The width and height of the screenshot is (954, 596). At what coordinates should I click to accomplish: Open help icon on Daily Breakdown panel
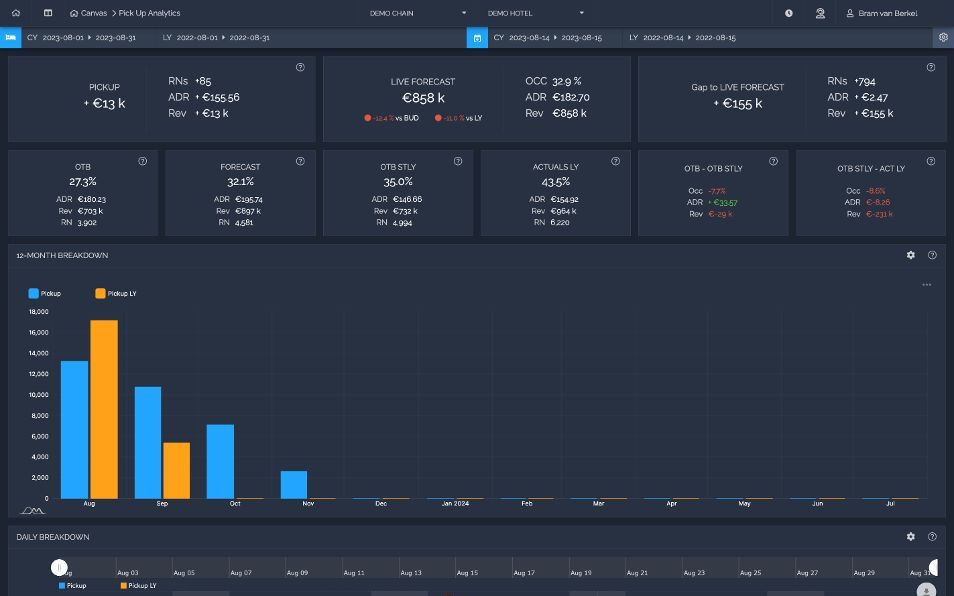[931, 536]
